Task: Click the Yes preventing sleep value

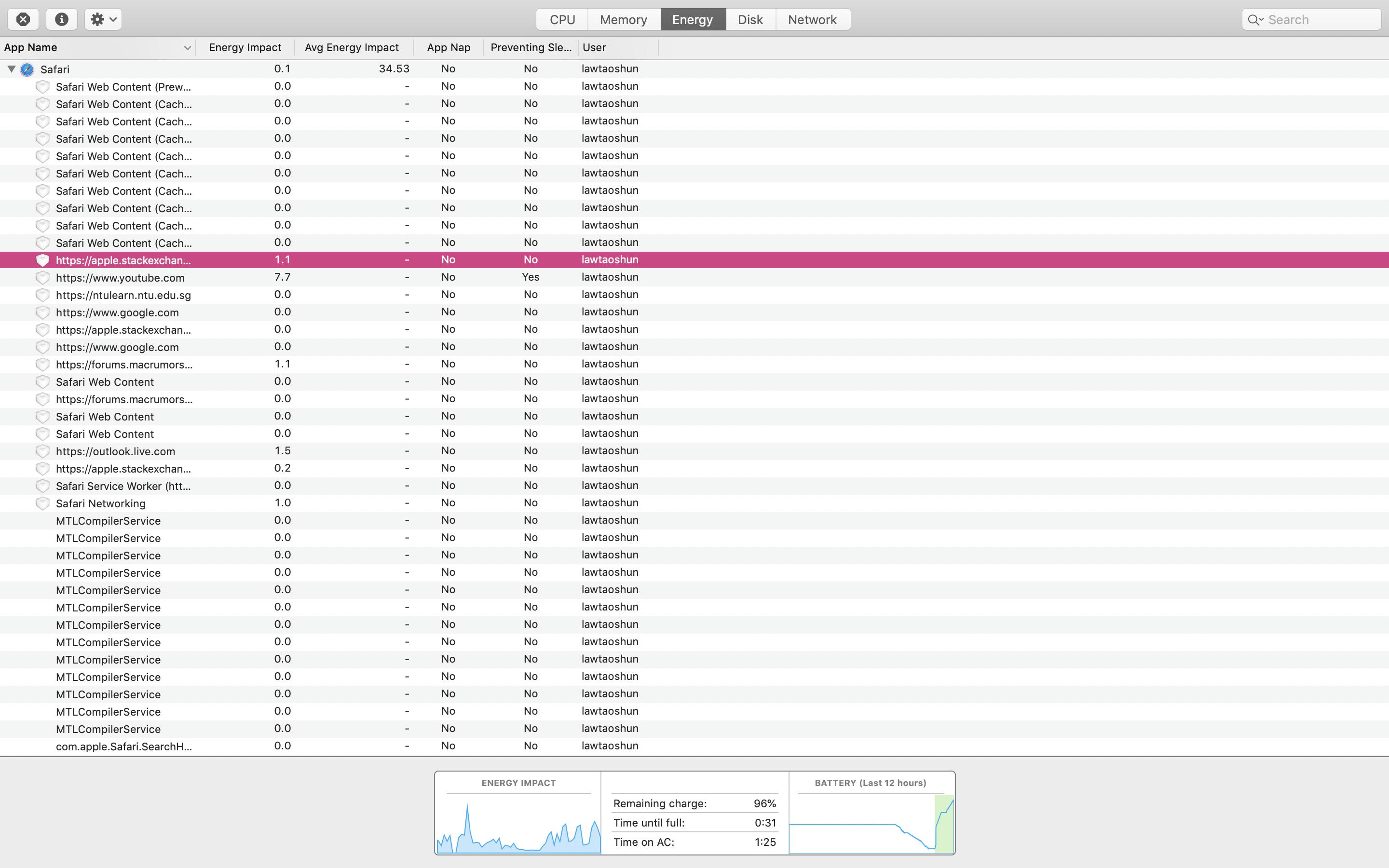Action: click(531, 277)
